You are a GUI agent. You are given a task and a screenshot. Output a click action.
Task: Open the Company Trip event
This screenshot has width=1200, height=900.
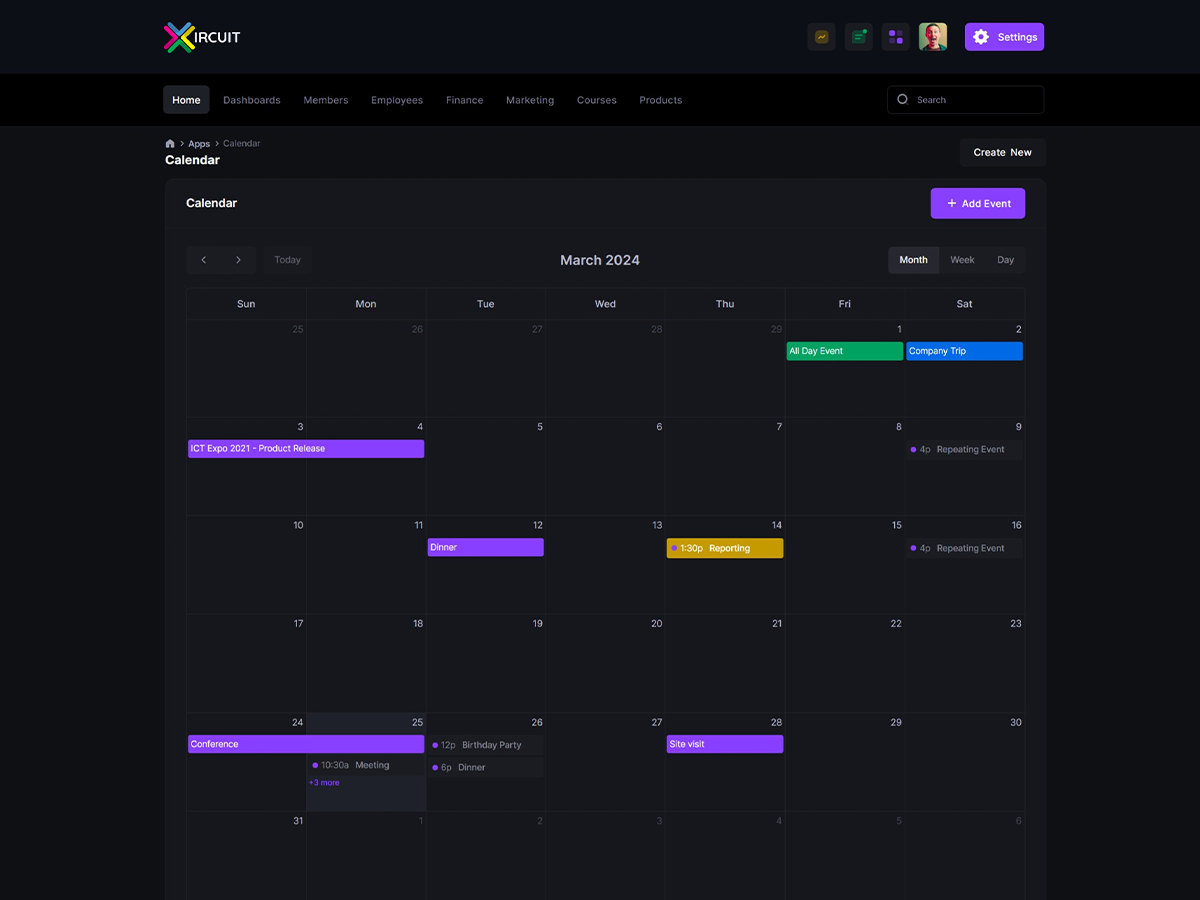[965, 351]
